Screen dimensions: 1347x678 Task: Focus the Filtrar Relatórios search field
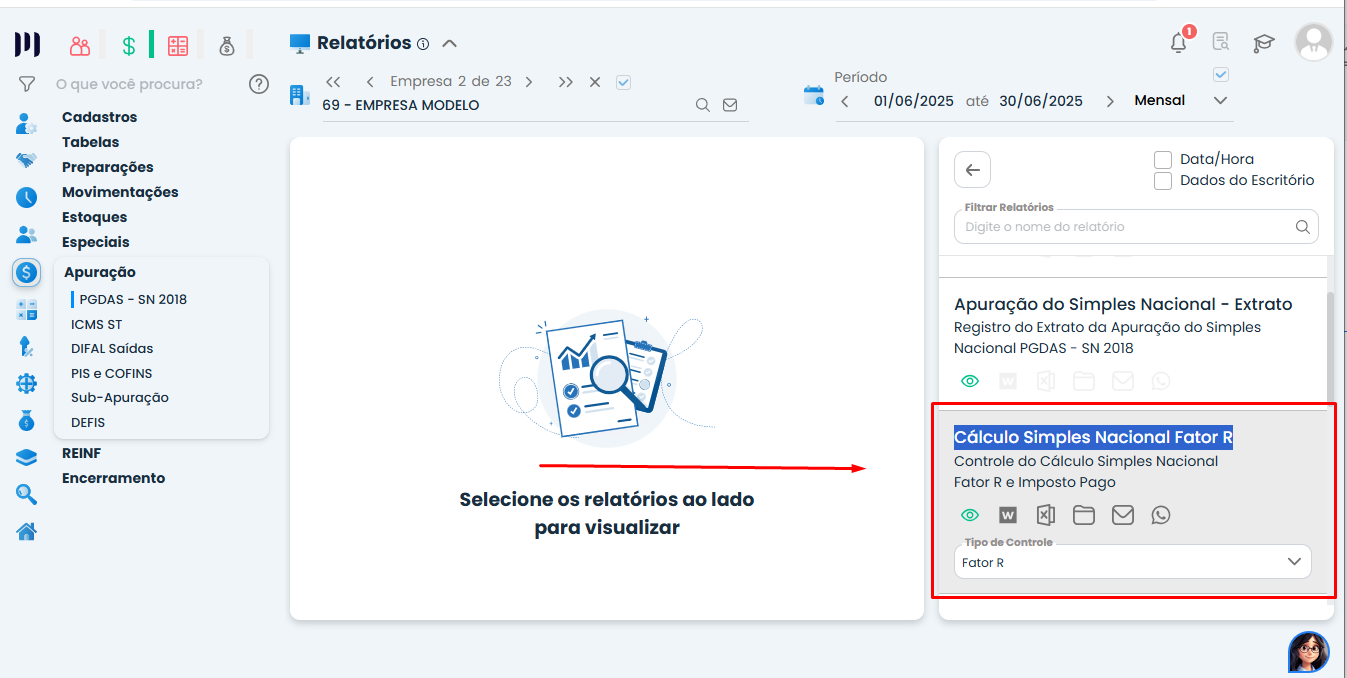[x=1136, y=227]
